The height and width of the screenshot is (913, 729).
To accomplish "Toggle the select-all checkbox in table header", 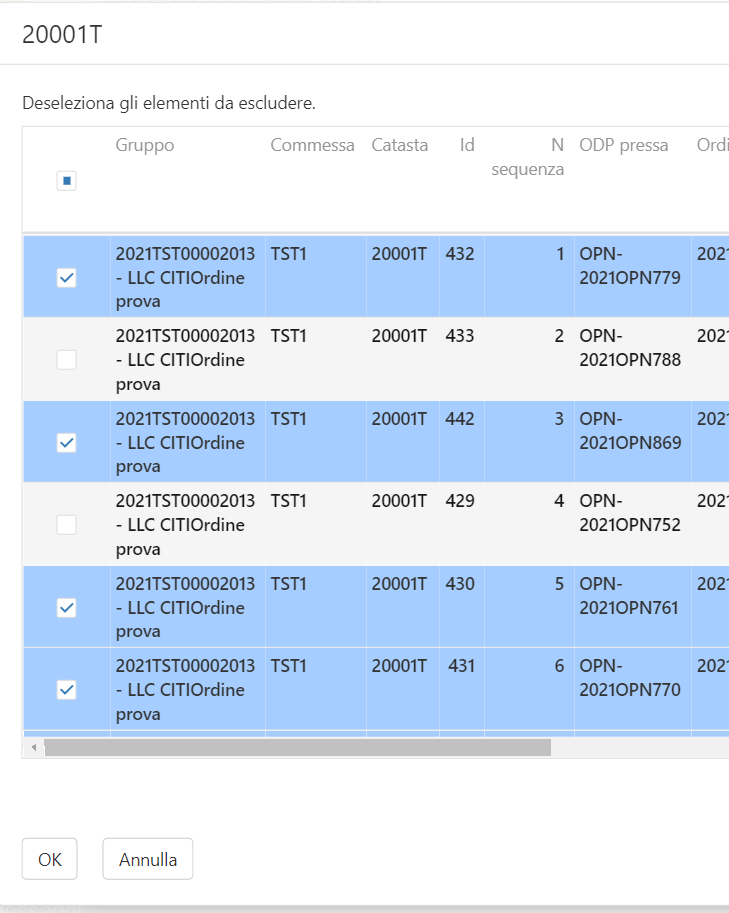I will (x=67, y=181).
